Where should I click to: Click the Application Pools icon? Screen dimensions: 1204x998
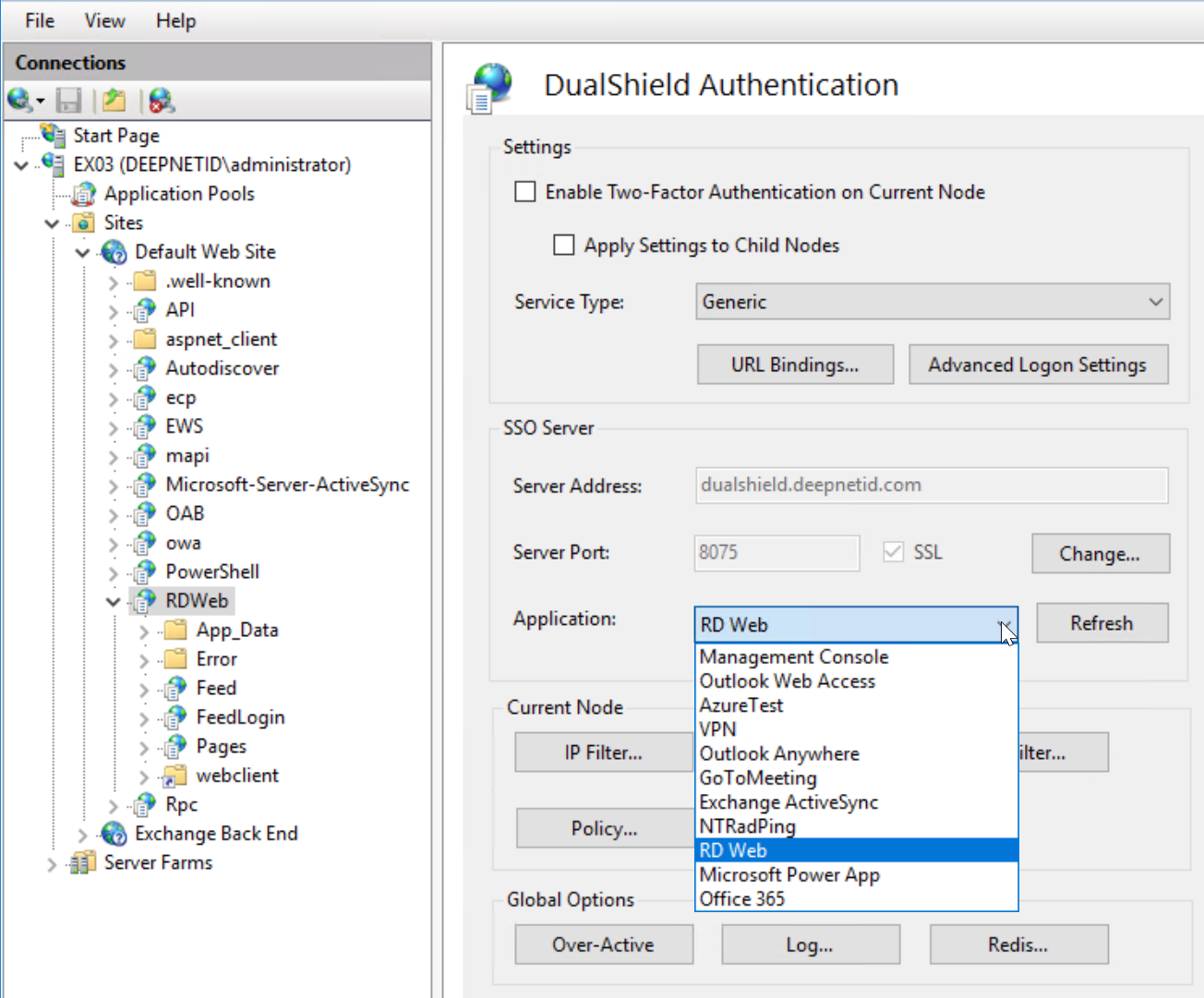pyautogui.click(x=84, y=194)
